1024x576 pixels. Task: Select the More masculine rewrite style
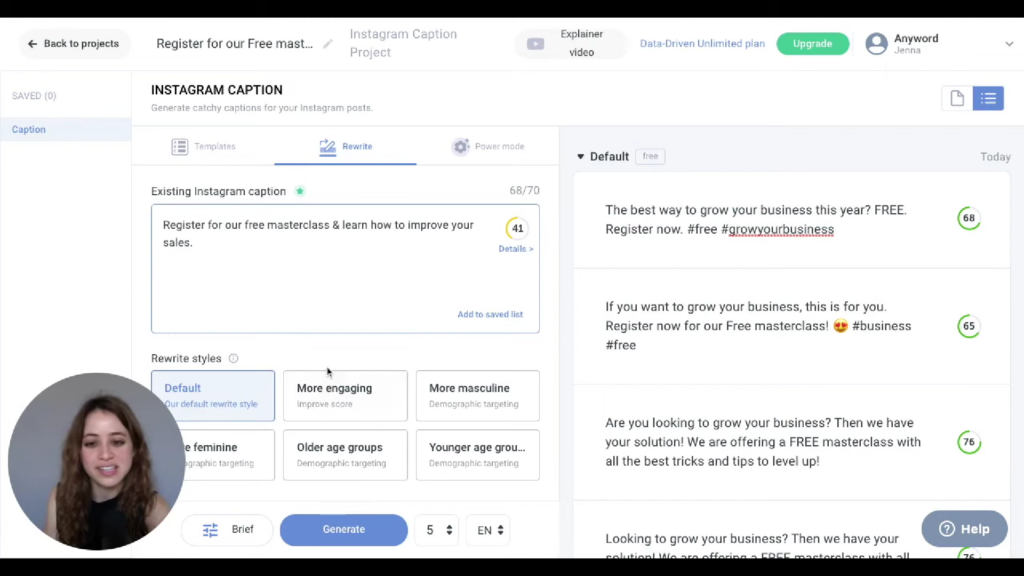tap(477, 395)
